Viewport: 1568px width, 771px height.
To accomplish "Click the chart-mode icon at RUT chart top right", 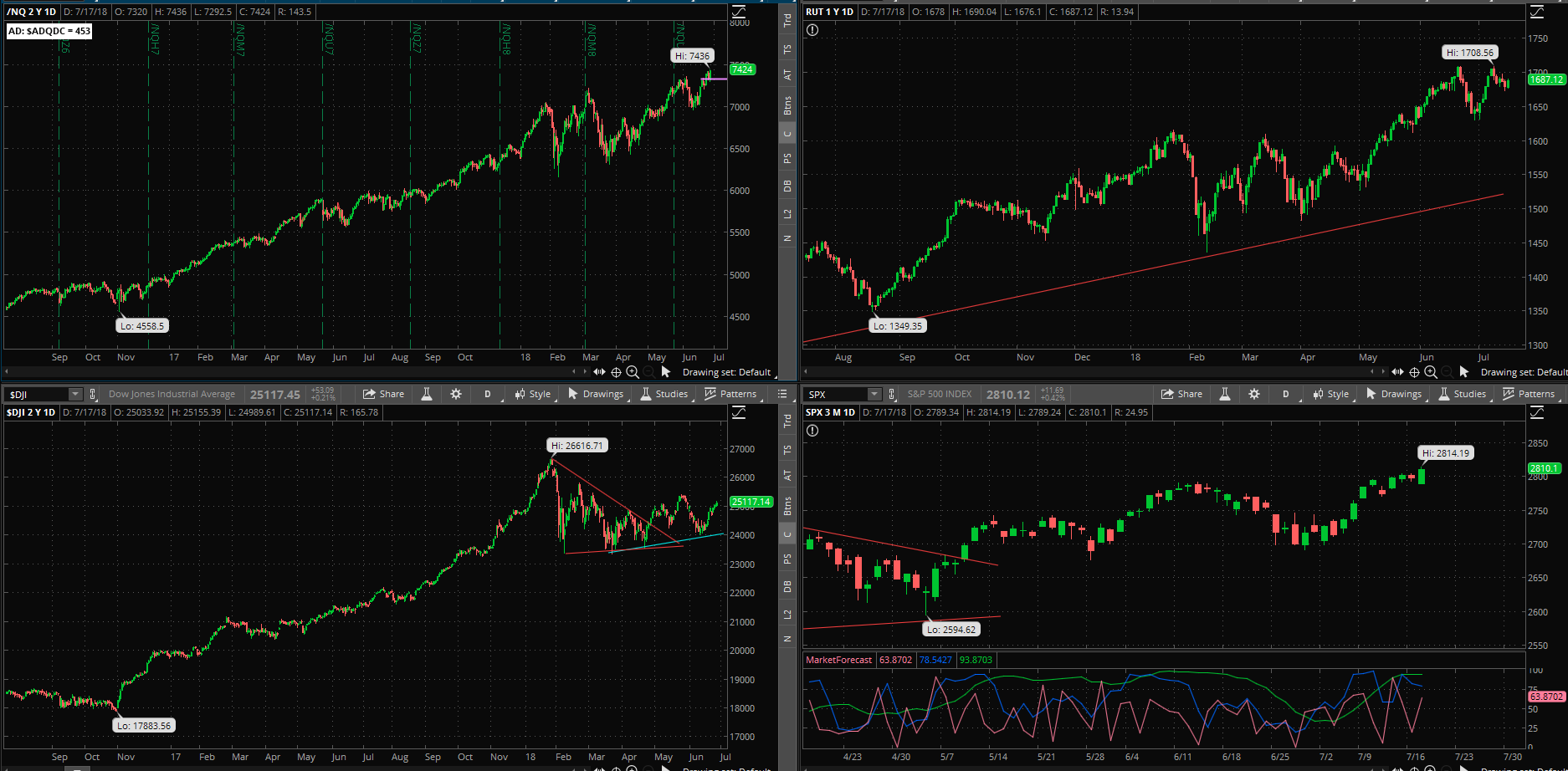I will pos(1537,12).
